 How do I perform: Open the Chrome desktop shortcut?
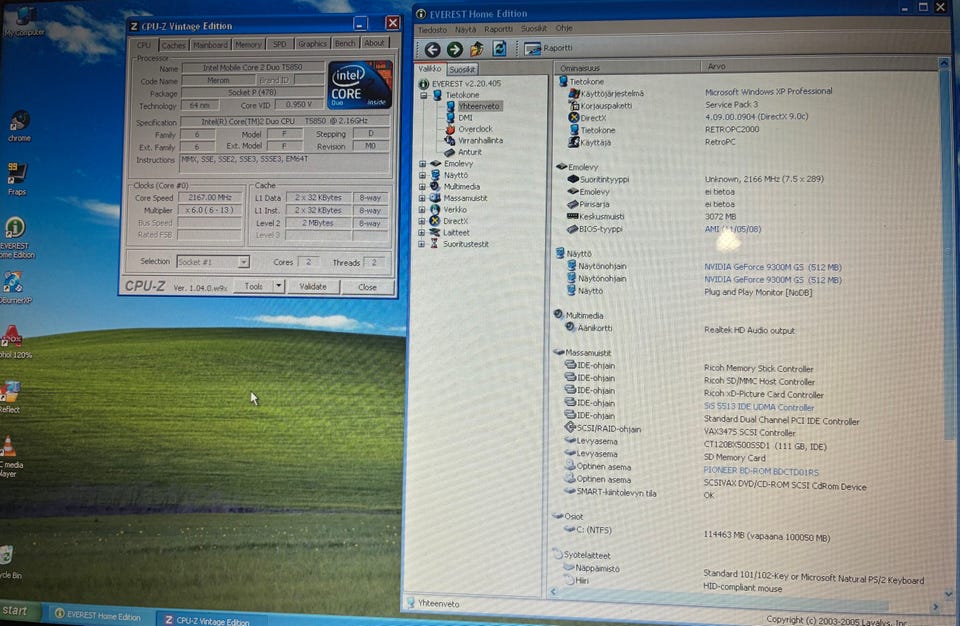(20, 126)
